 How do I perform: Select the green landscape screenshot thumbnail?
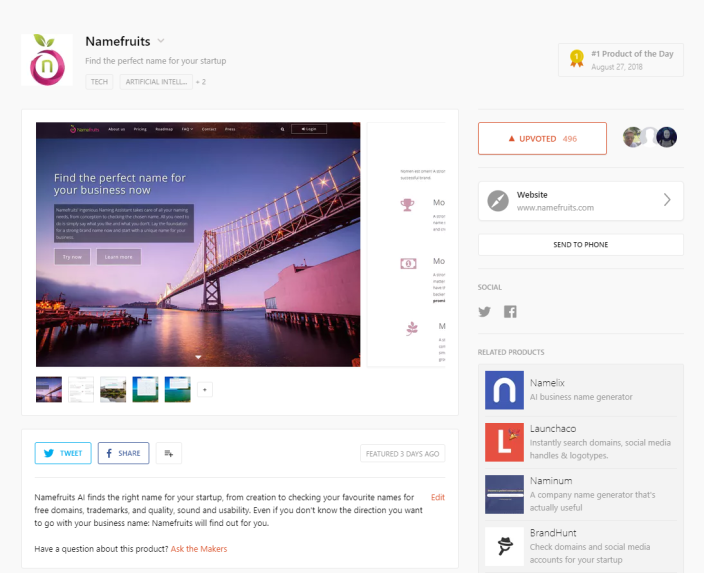(113, 389)
